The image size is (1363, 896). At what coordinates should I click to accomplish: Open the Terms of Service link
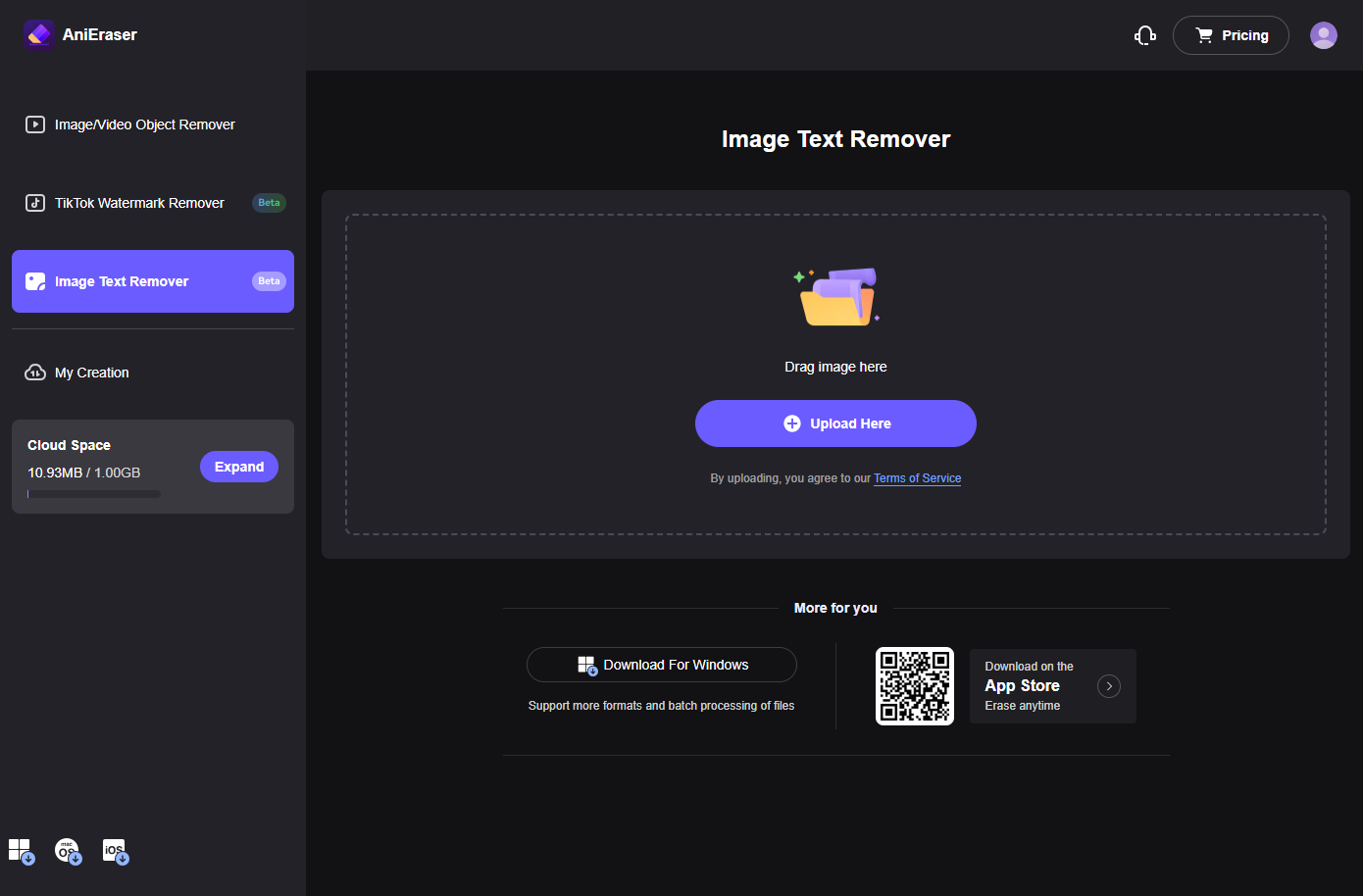tap(918, 478)
